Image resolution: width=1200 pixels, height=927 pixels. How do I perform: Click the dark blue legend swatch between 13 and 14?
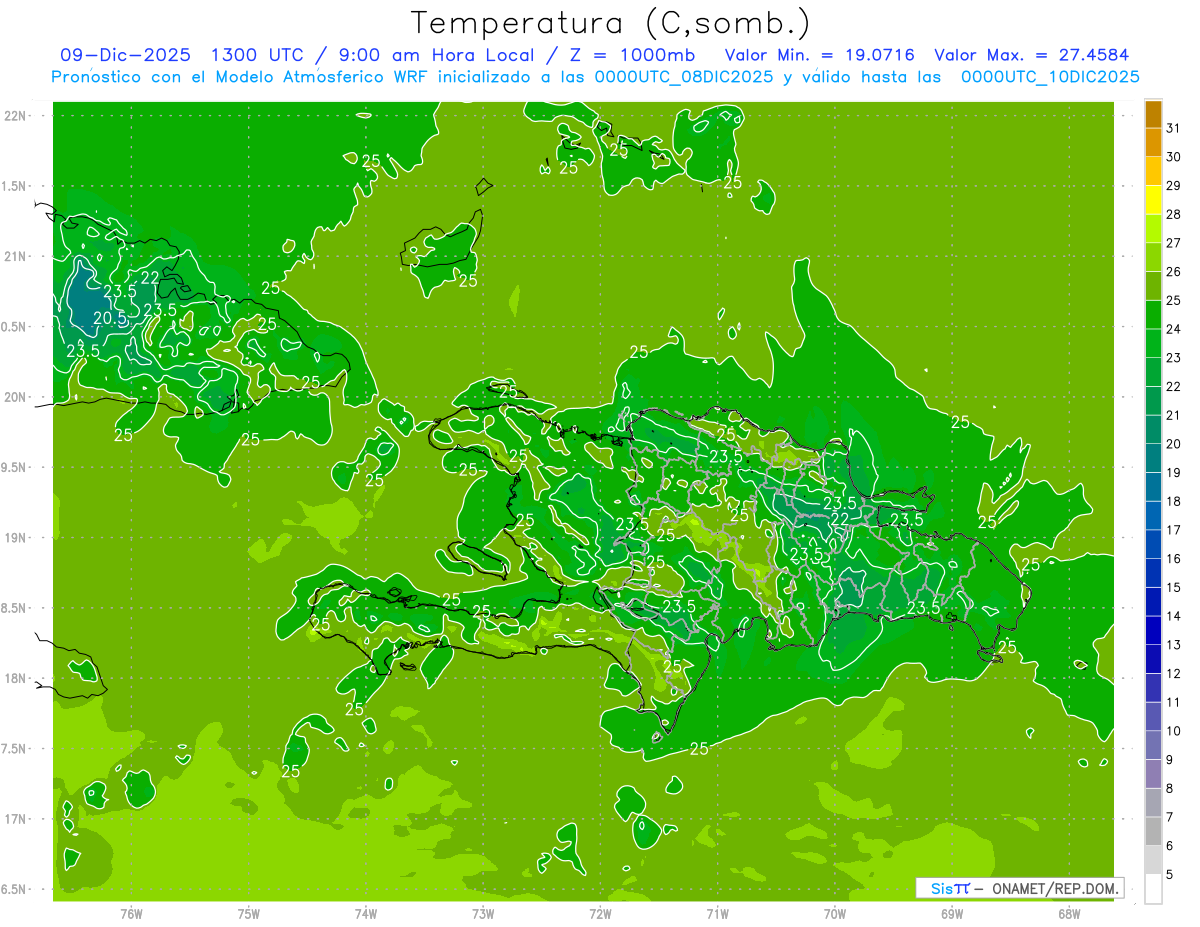click(x=1153, y=631)
